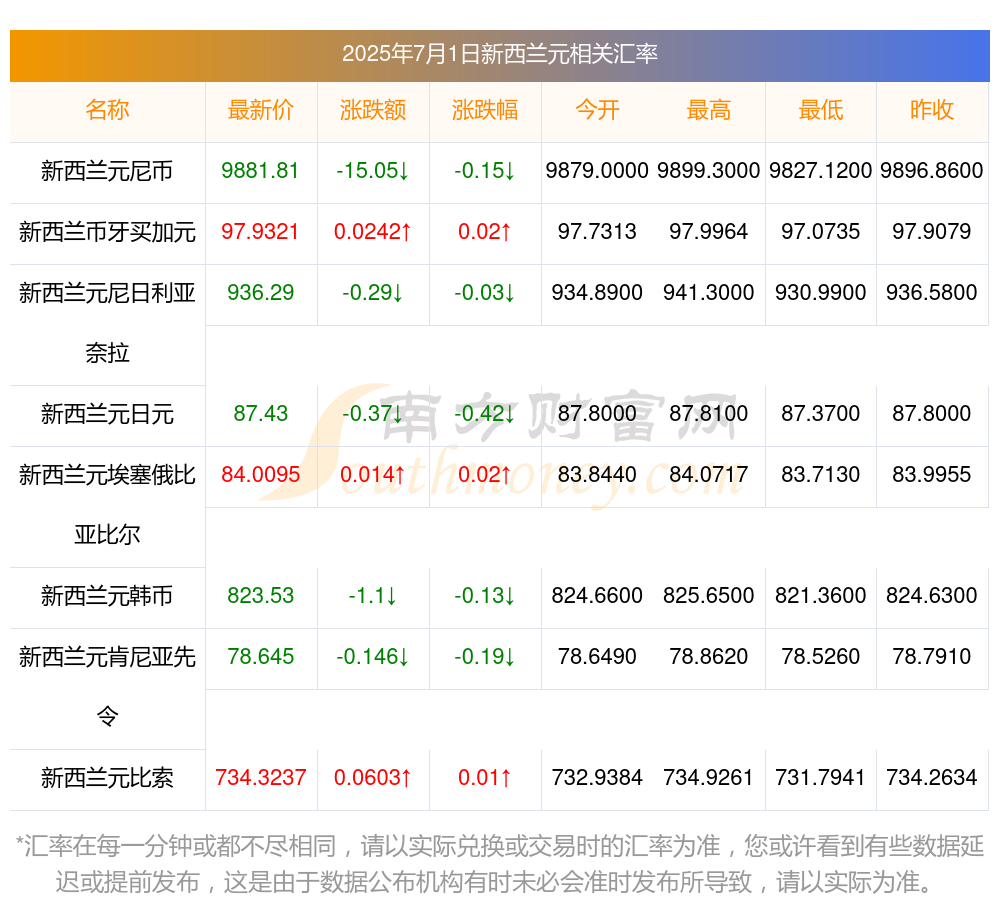Click high value 78.8620
The height and width of the screenshot is (913, 1000).
point(709,657)
